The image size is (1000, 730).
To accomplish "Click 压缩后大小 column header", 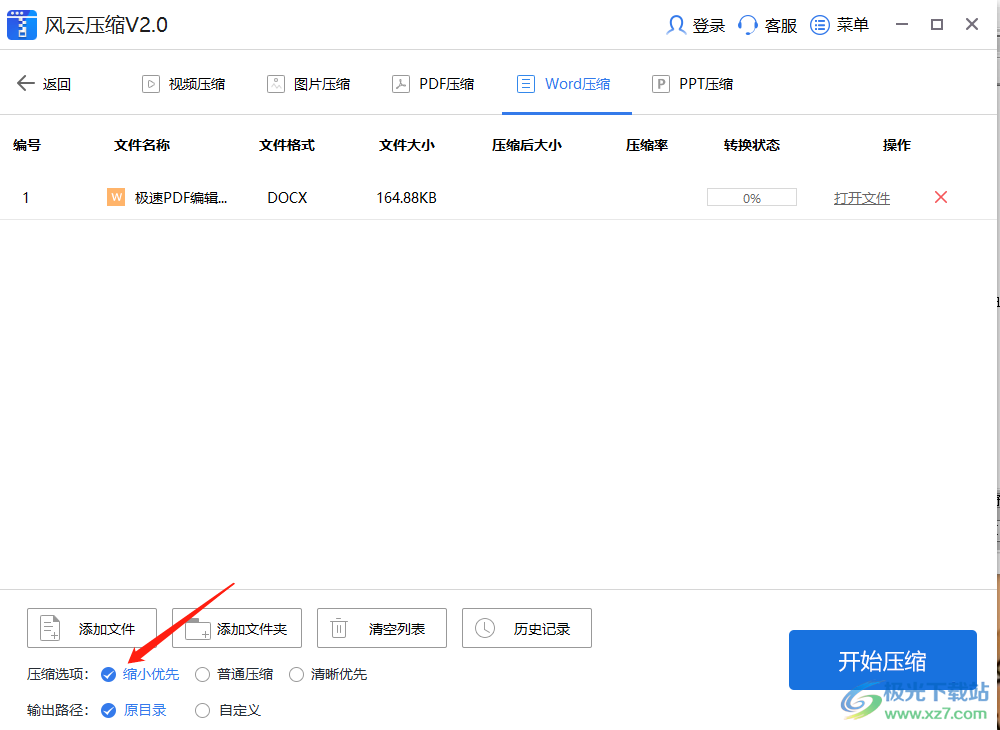I will tap(527, 145).
